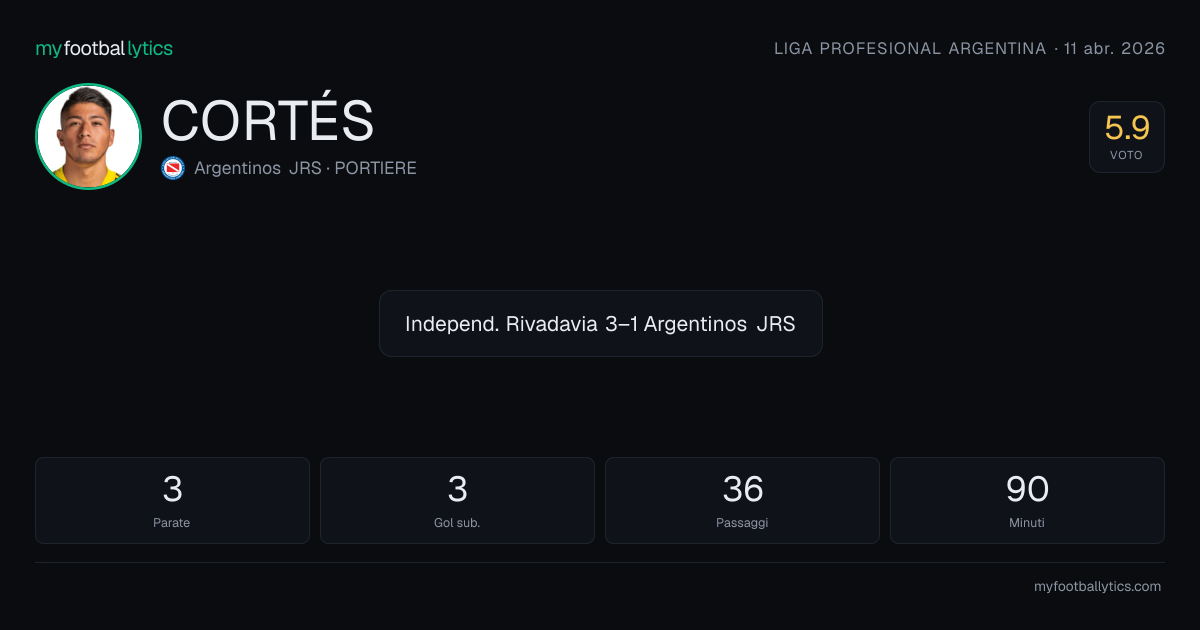Open the Minuti stat card

click(1027, 500)
